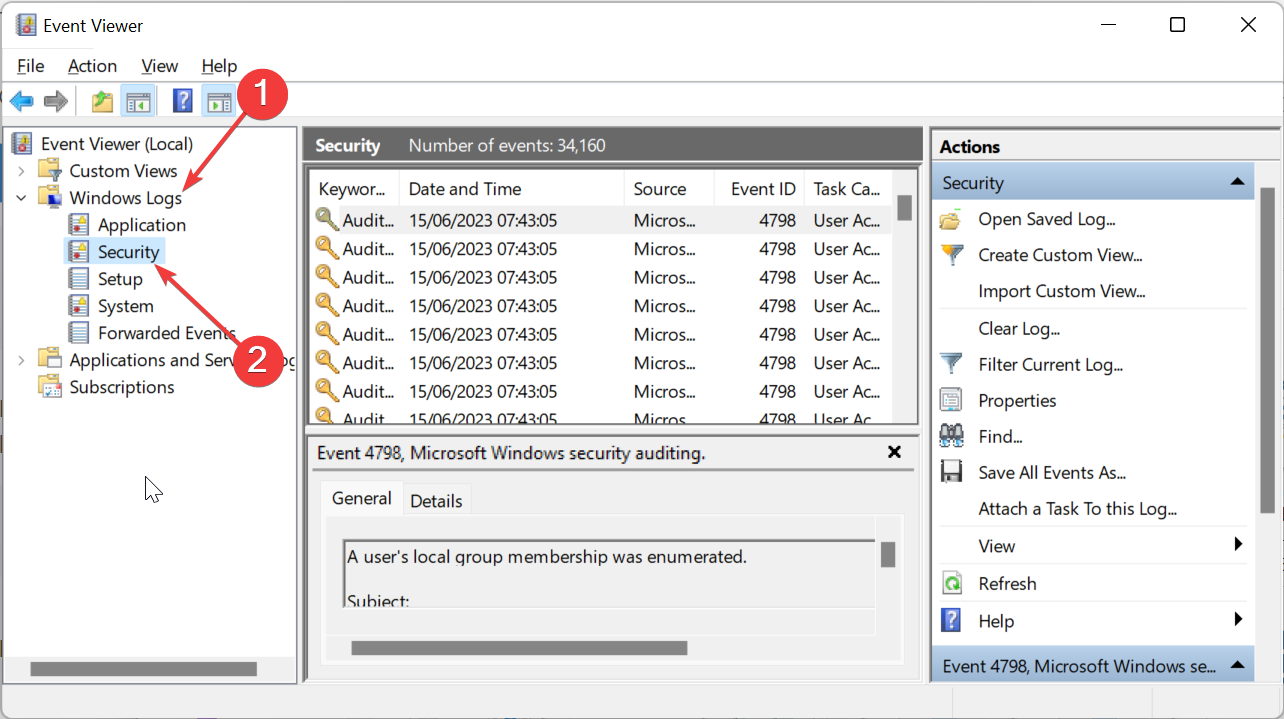This screenshot has width=1284, height=719.
Task: Click Filter Current Log... action text
Action: pos(1051,365)
